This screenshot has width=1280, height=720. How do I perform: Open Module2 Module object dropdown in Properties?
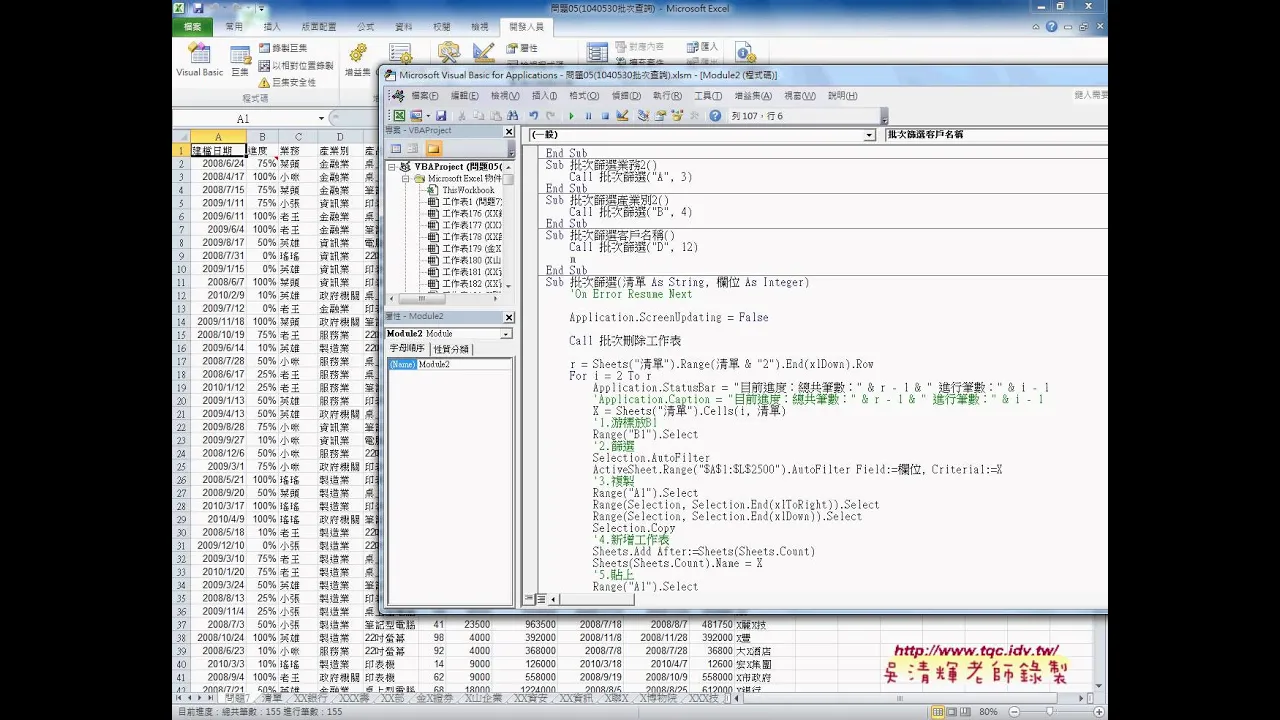pos(506,334)
